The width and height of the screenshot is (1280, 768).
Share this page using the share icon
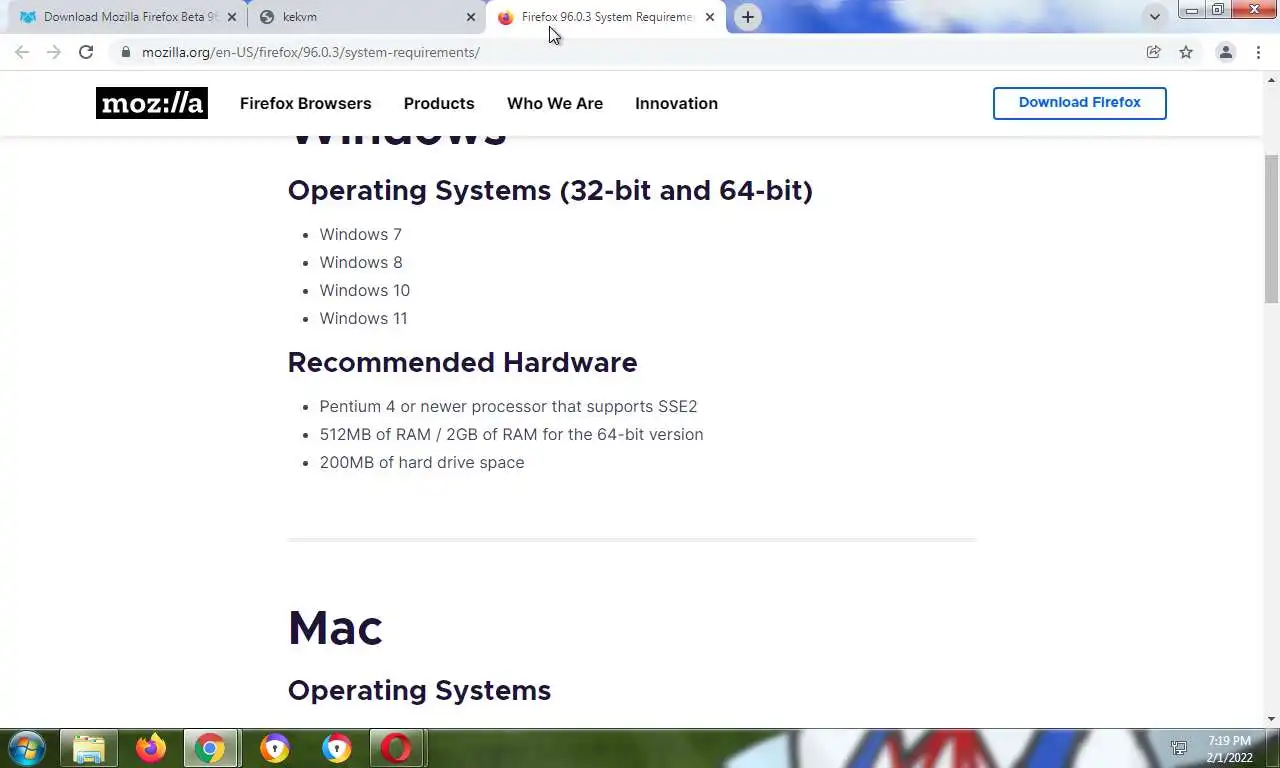[1154, 52]
